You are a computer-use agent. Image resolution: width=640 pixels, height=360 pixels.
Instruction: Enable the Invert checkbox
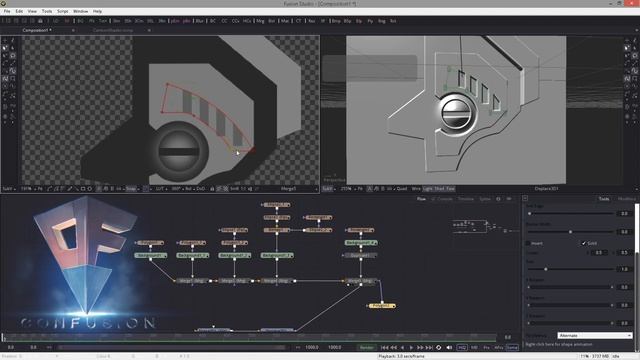(x=528, y=243)
